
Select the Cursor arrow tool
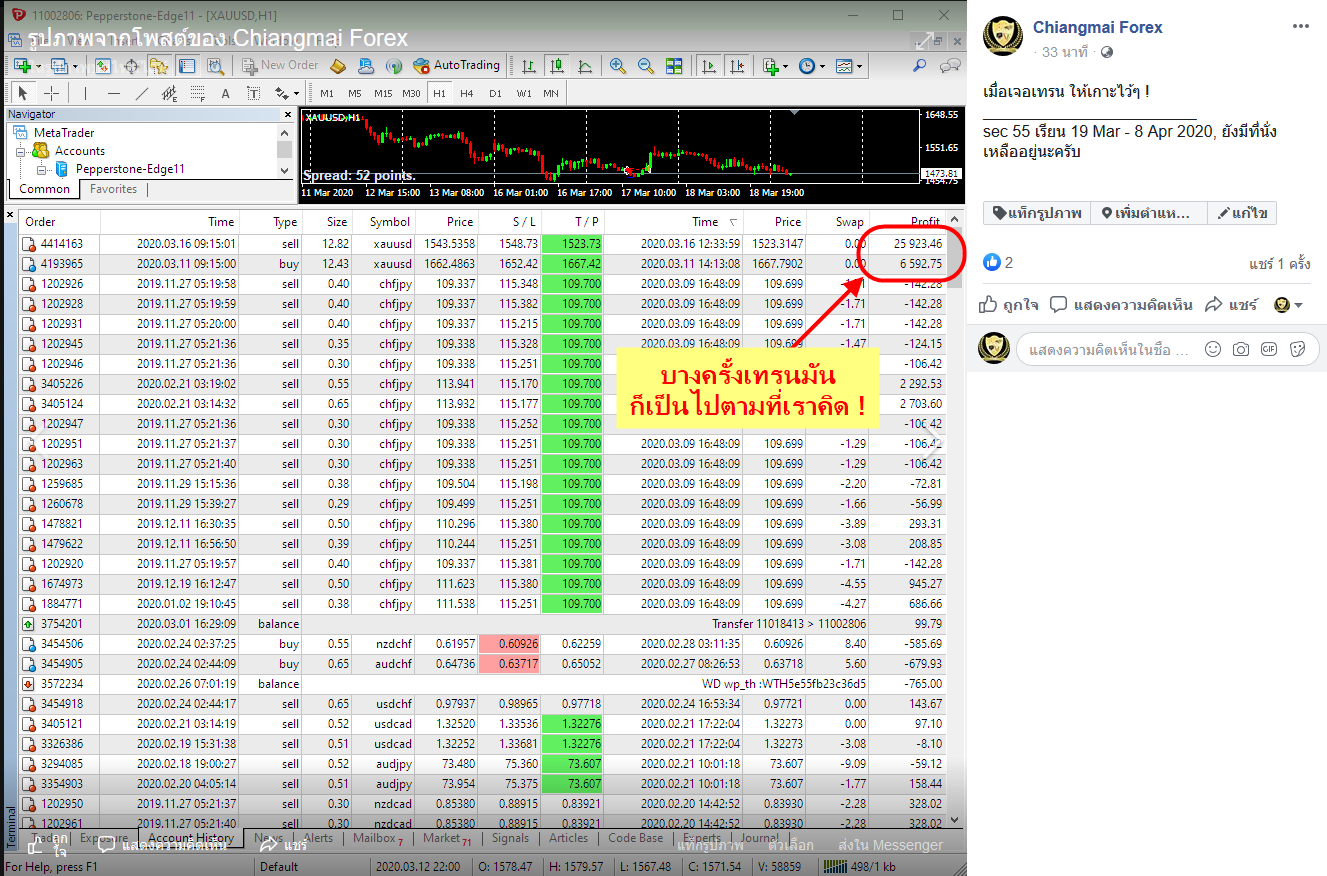[23, 94]
